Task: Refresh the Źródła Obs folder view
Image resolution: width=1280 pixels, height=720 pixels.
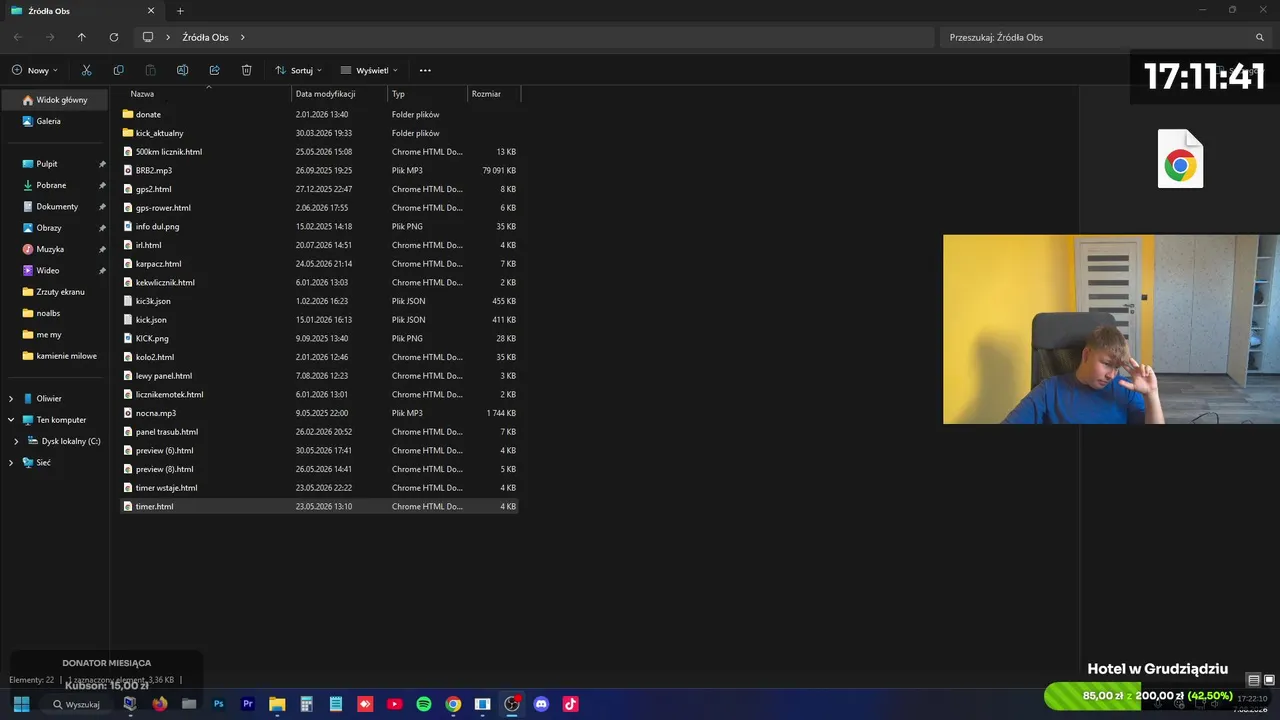Action: 114,37
